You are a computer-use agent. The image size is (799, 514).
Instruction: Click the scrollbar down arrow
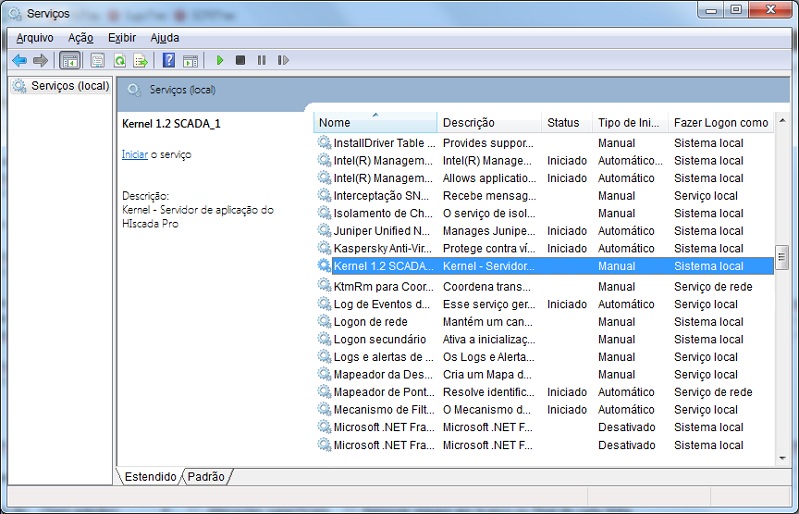pos(782,458)
